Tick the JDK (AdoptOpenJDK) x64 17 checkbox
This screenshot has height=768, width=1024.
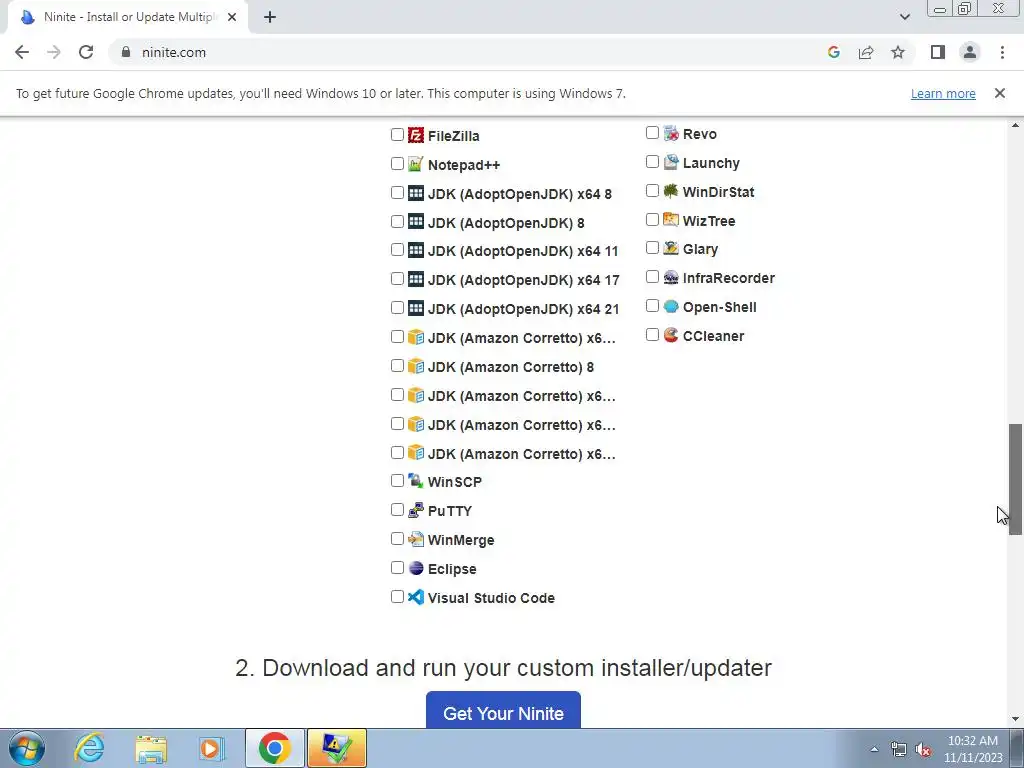(397, 279)
